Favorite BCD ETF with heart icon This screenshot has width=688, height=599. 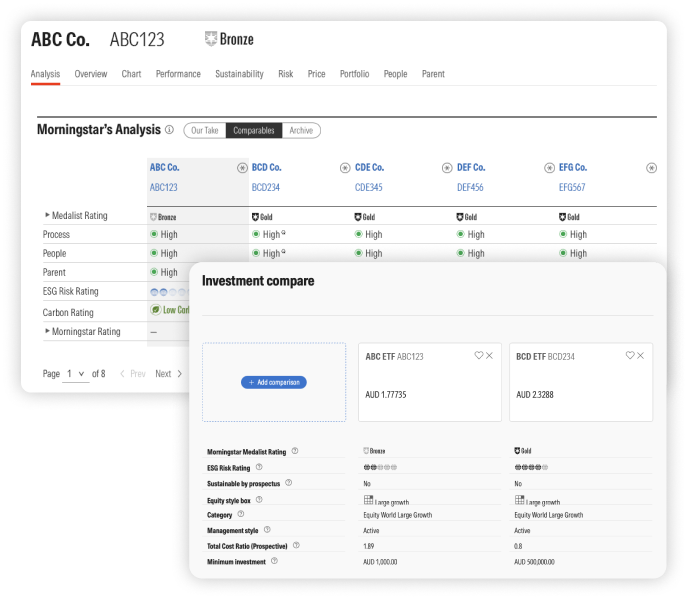(x=630, y=355)
